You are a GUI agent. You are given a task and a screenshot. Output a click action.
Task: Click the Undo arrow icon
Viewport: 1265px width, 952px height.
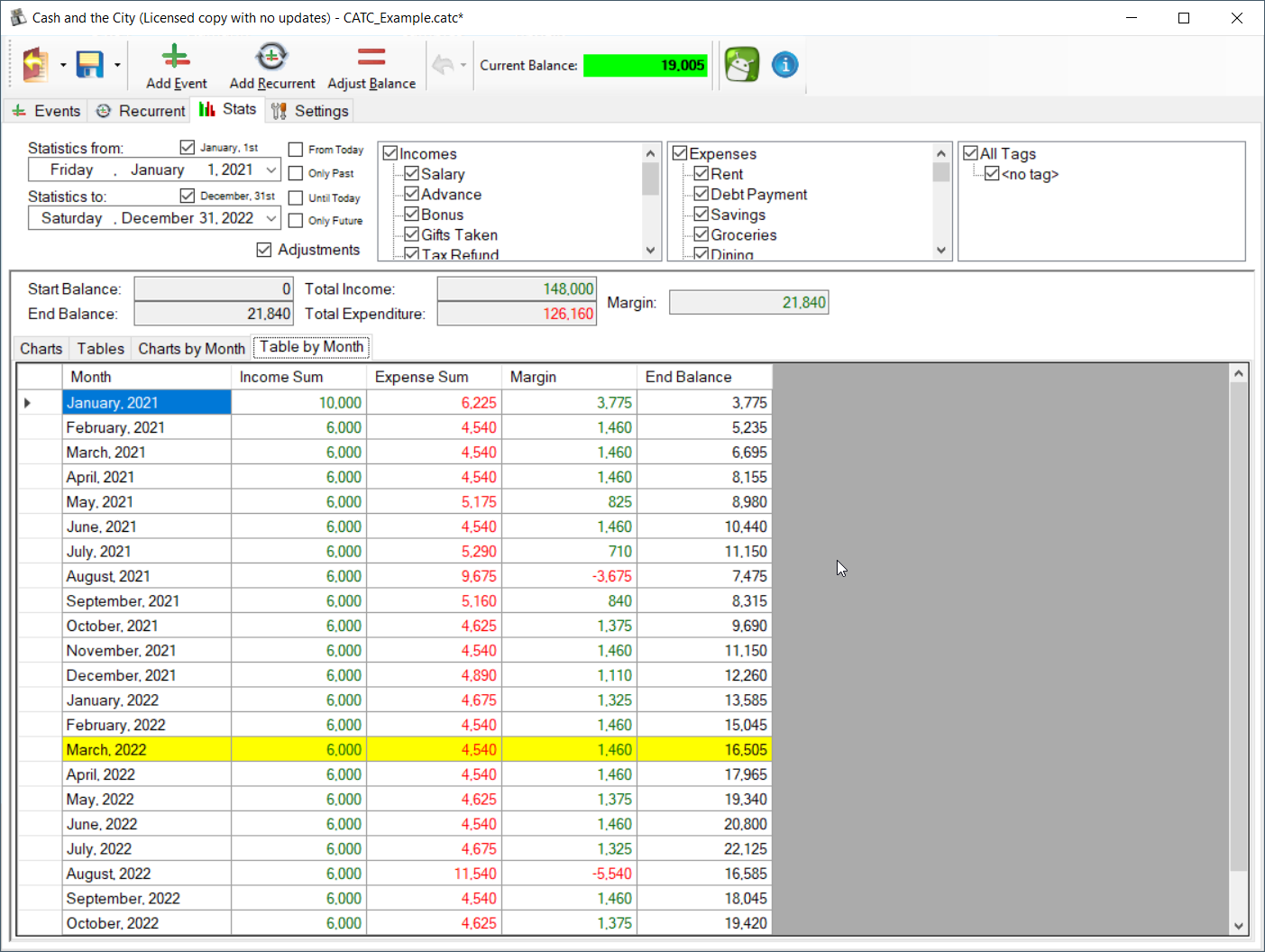[x=443, y=65]
